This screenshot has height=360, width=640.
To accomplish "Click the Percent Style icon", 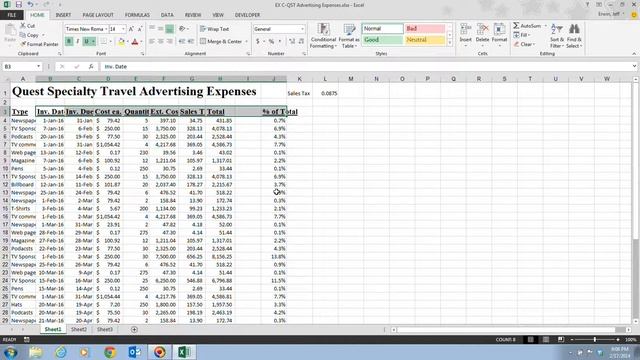I will 271,41.
